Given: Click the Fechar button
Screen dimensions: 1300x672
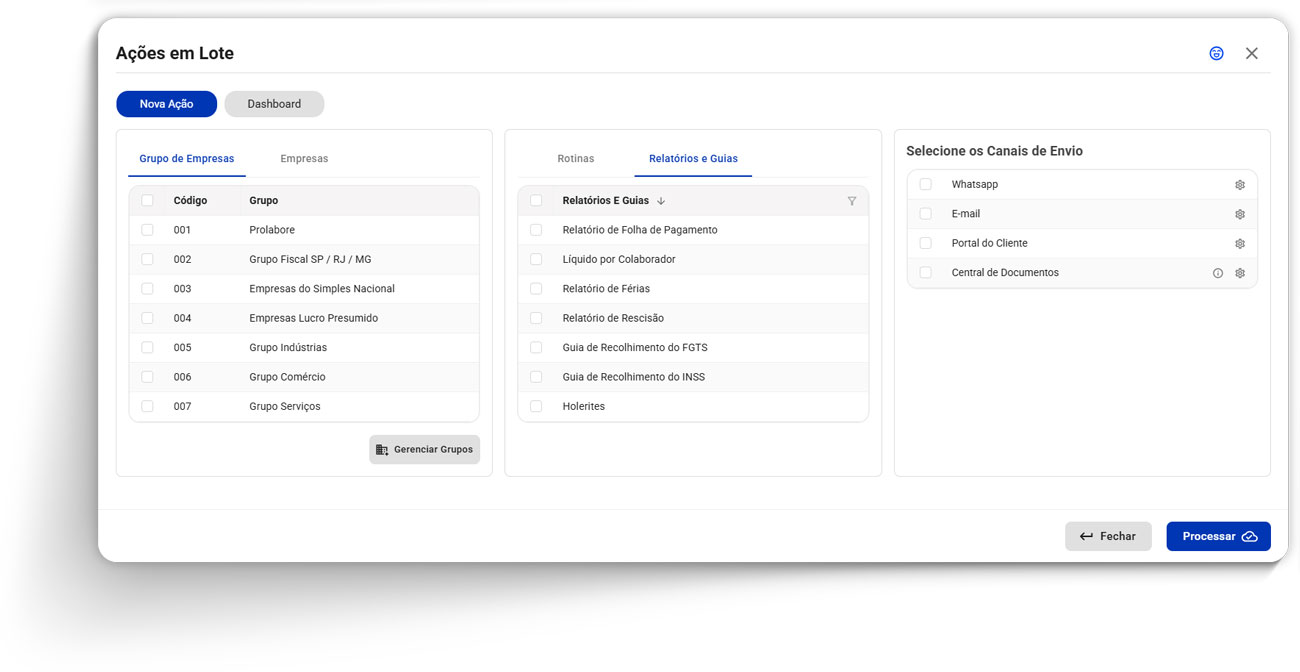Looking at the screenshot, I should tap(1108, 536).
